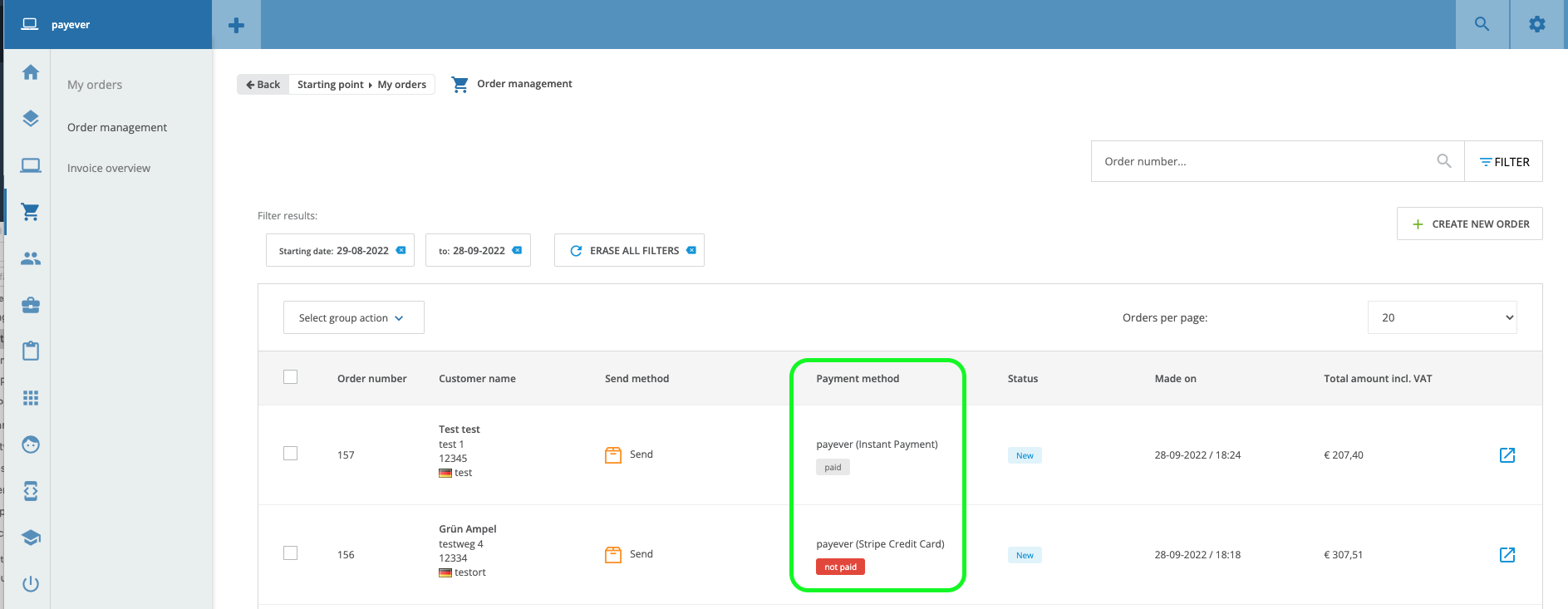Open the clipboard sidebar icon
This screenshot has height=609, width=1568.
(x=31, y=351)
